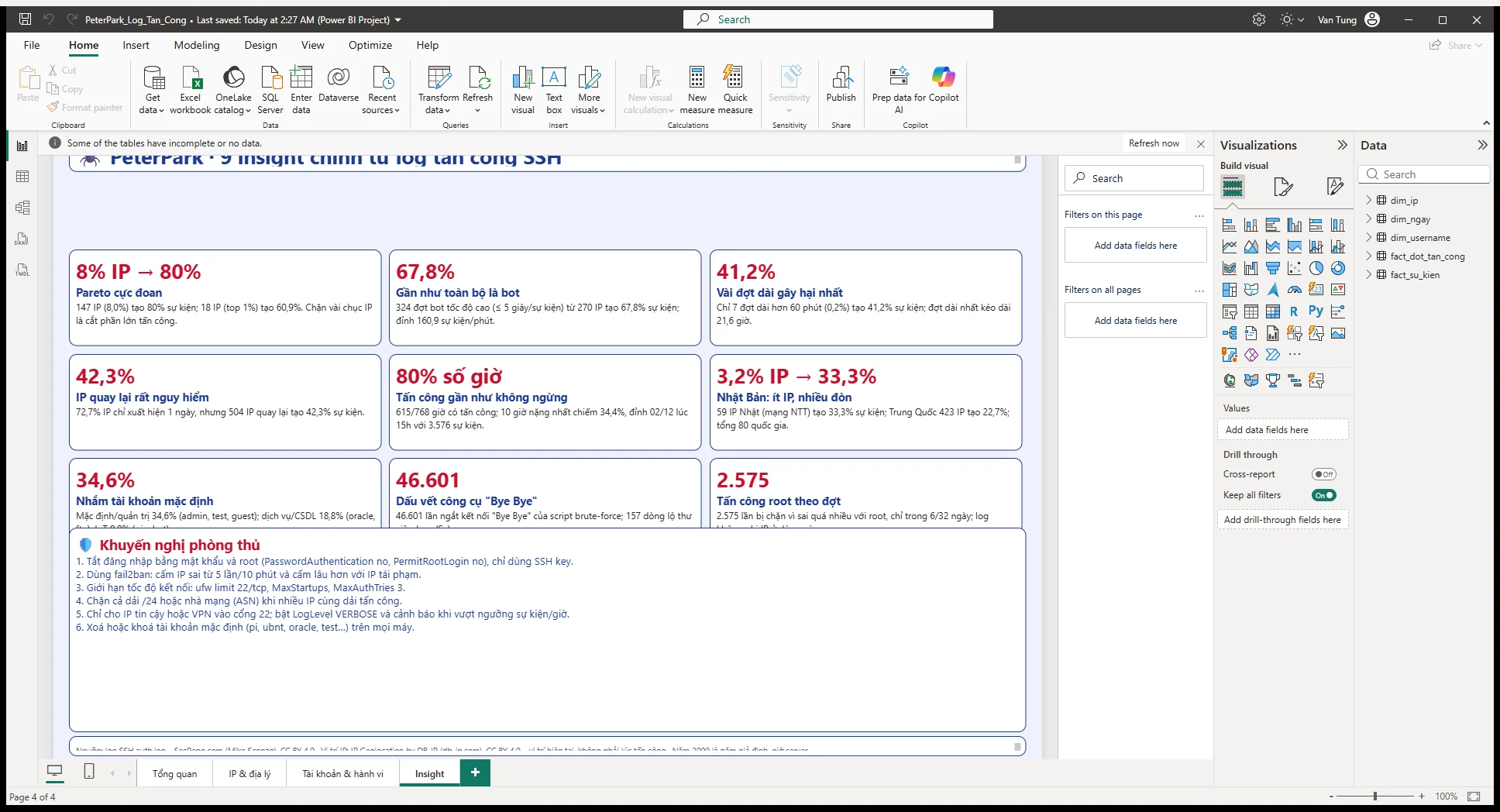Collapse the Visualizations pane
Viewport: 1500px width, 812px height.
(1342, 145)
